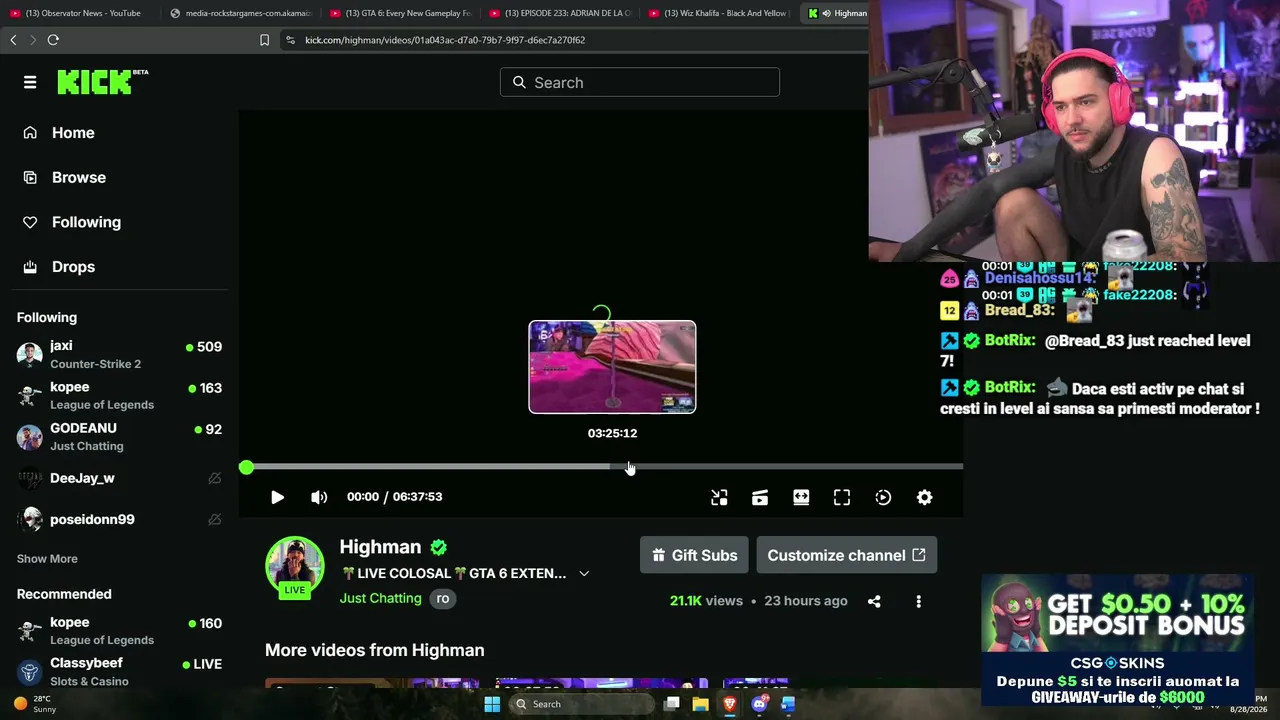Click the browser address bar URL
1280x720 pixels.
(445, 40)
